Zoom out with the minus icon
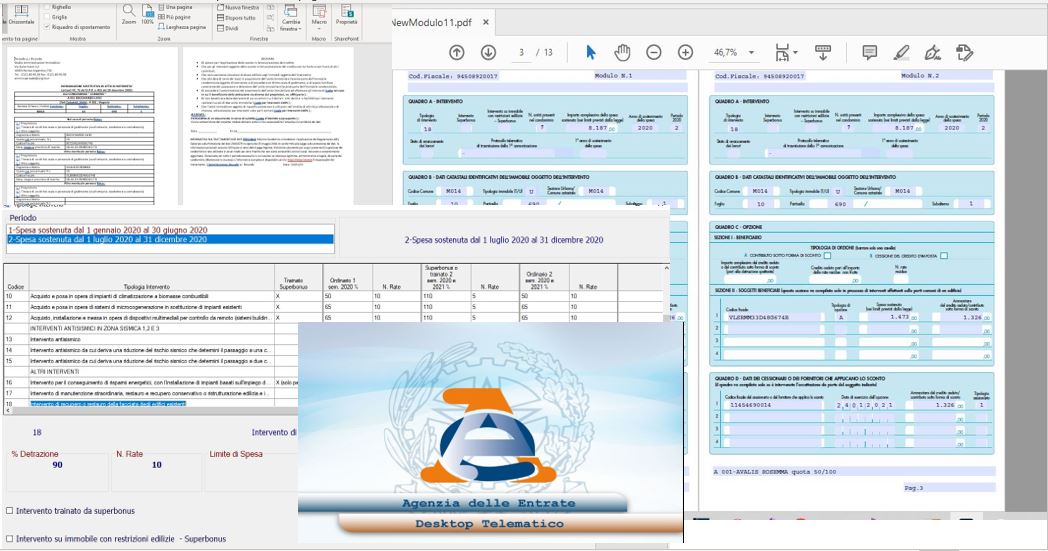This screenshot has width=1048, height=551. pyautogui.click(x=654, y=52)
